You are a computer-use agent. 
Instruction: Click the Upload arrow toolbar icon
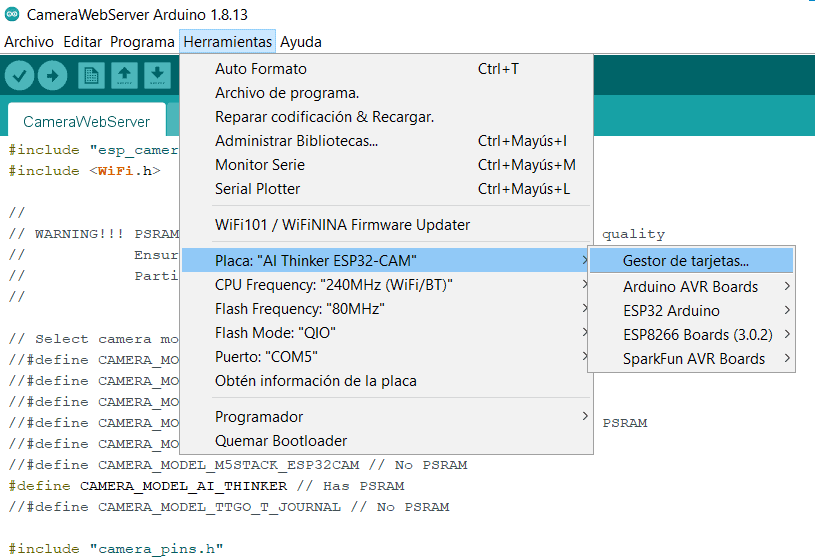tap(52, 75)
